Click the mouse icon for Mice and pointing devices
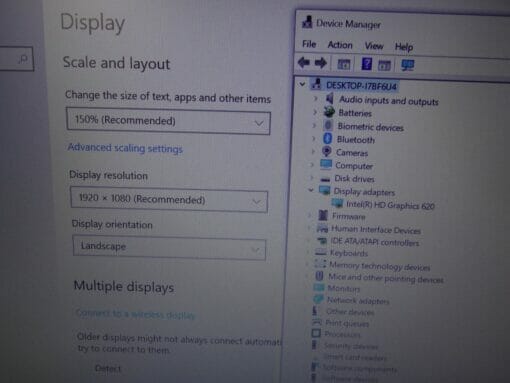This screenshot has width=510, height=383. [x=319, y=276]
